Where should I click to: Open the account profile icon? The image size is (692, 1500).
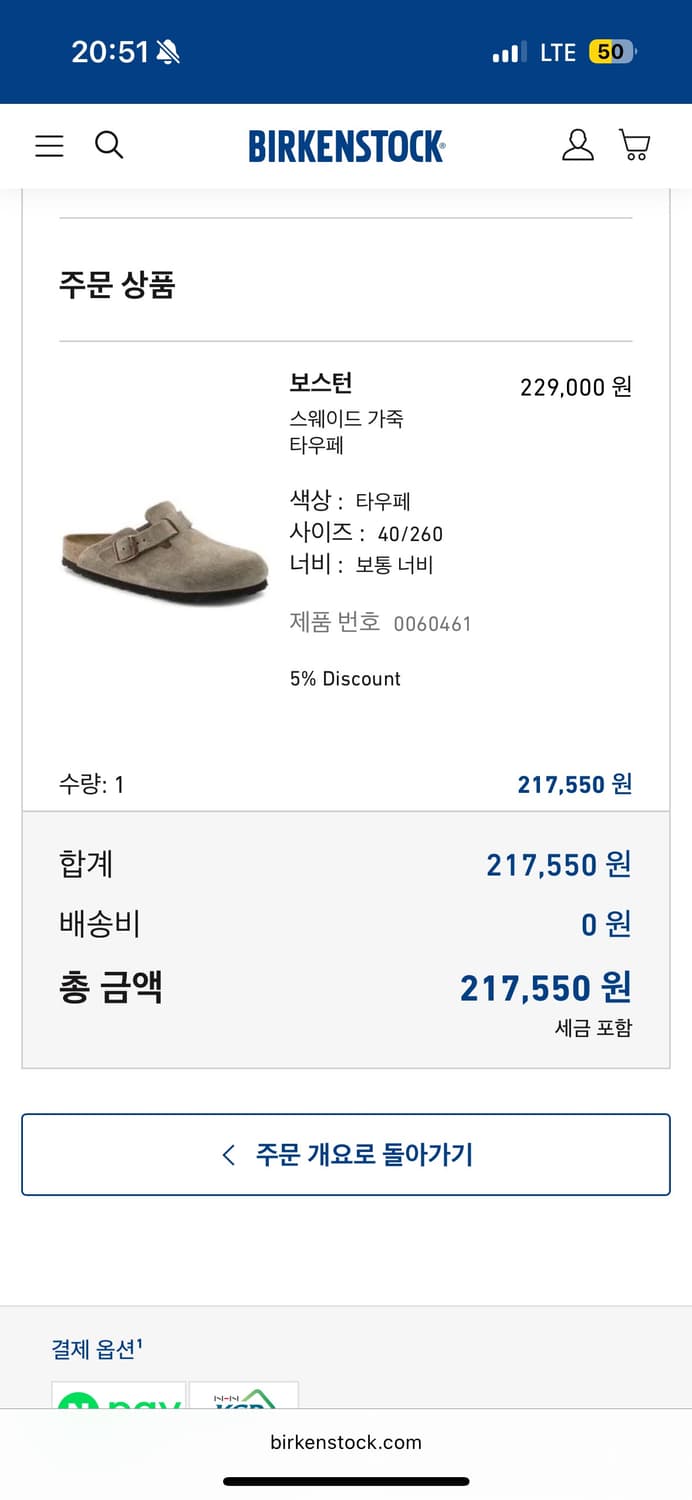577,145
